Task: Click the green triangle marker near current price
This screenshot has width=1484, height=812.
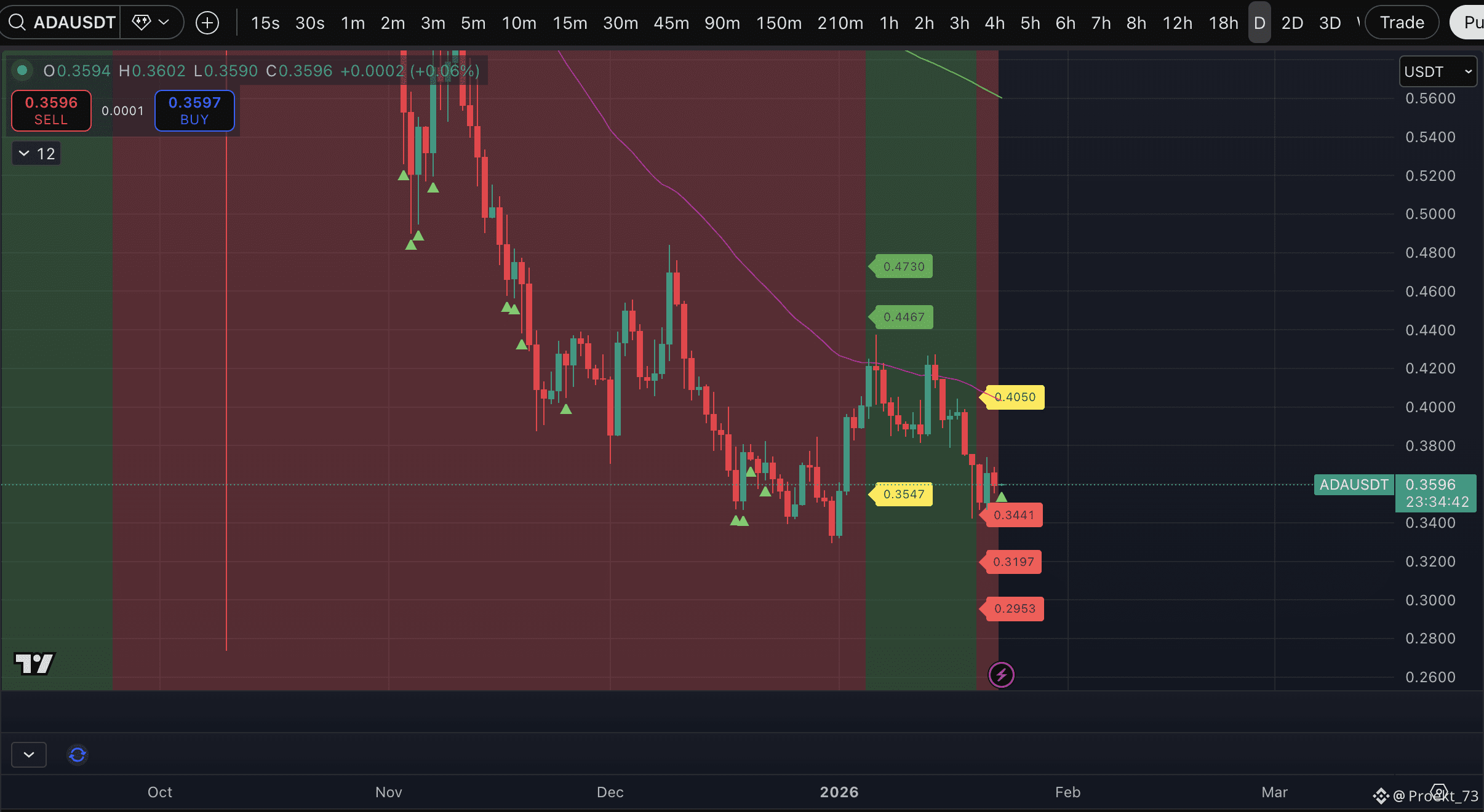Action: tap(1002, 497)
